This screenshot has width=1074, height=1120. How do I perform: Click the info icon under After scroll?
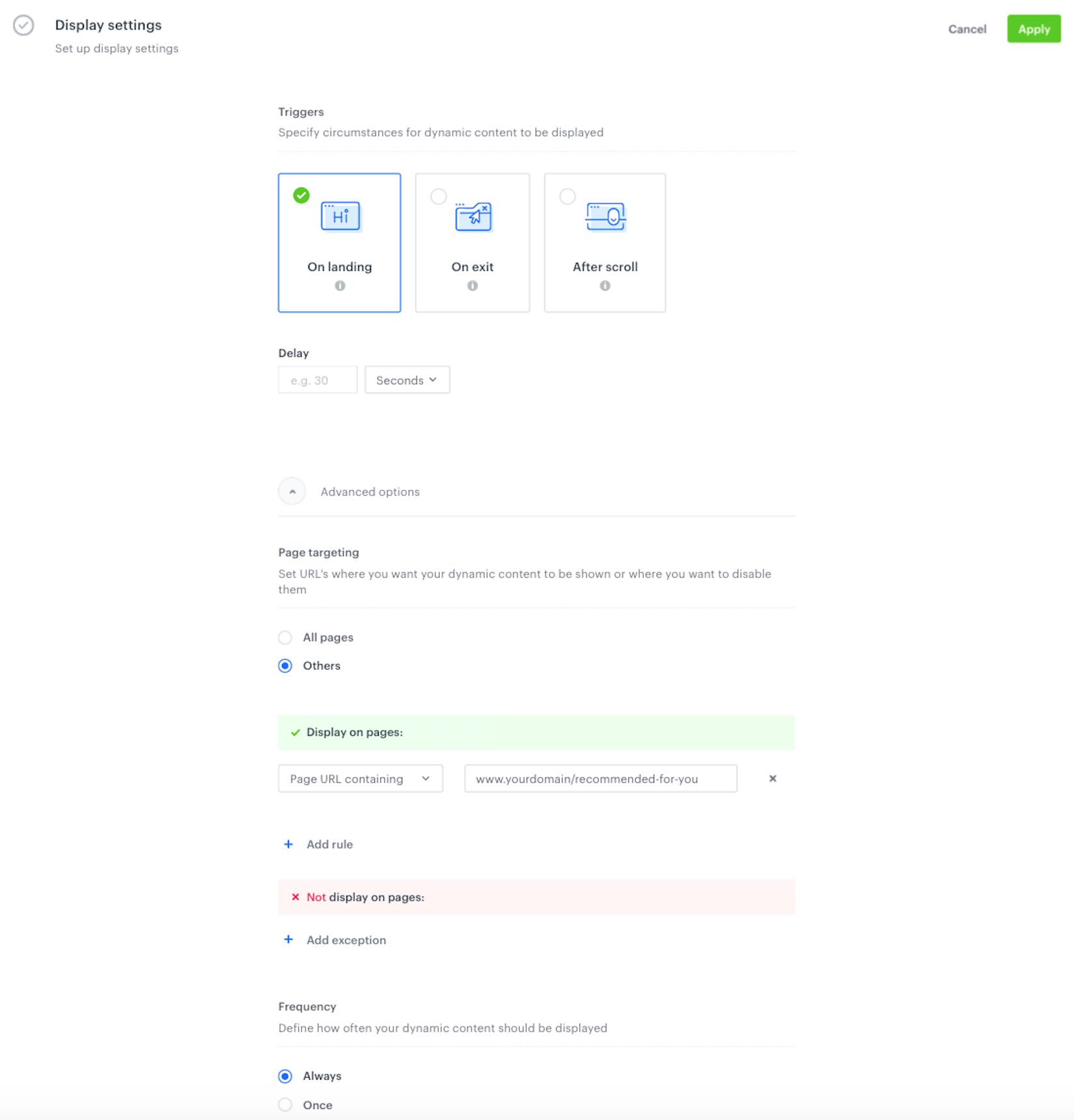point(605,285)
